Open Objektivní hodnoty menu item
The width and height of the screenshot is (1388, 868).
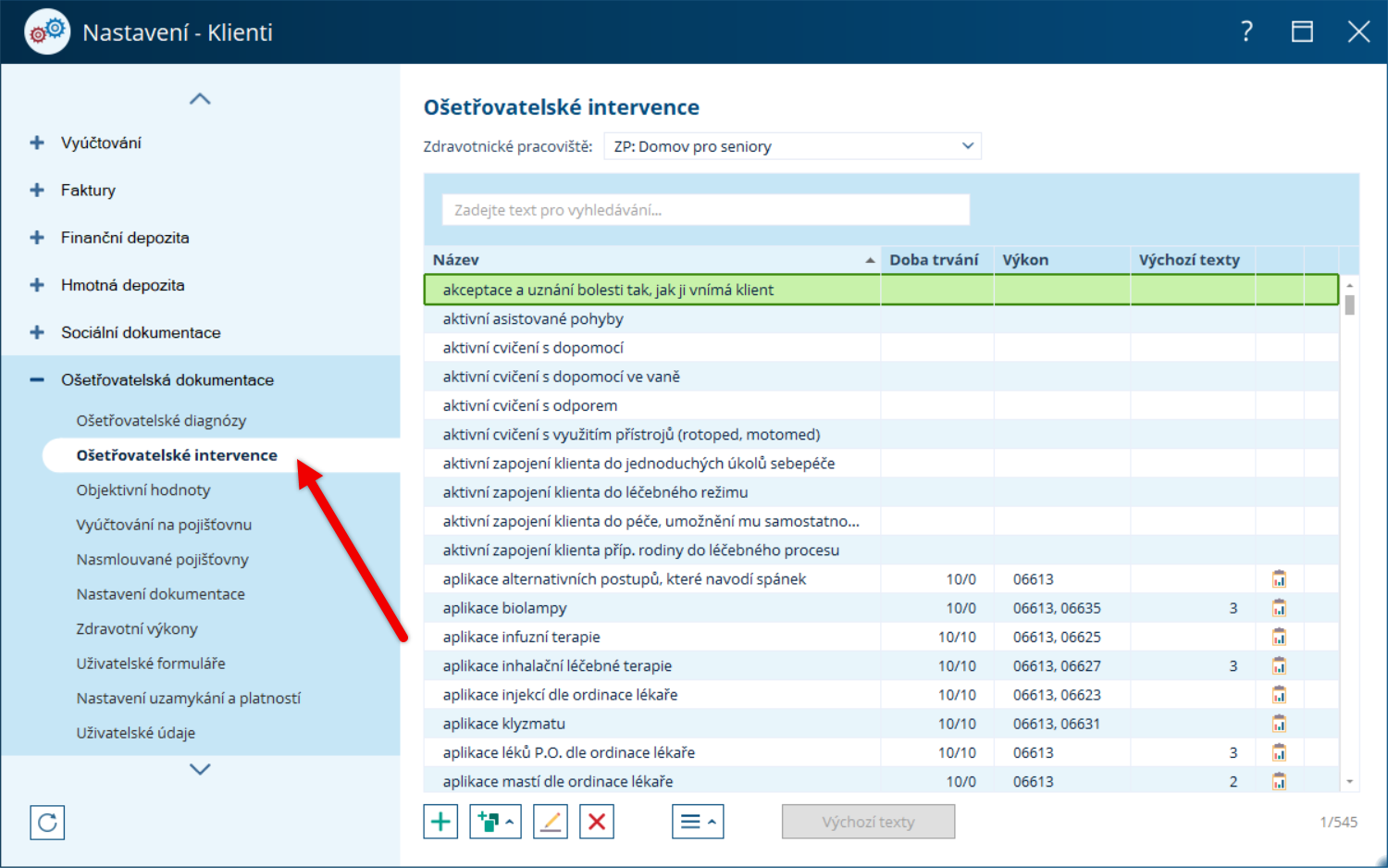click(x=143, y=490)
